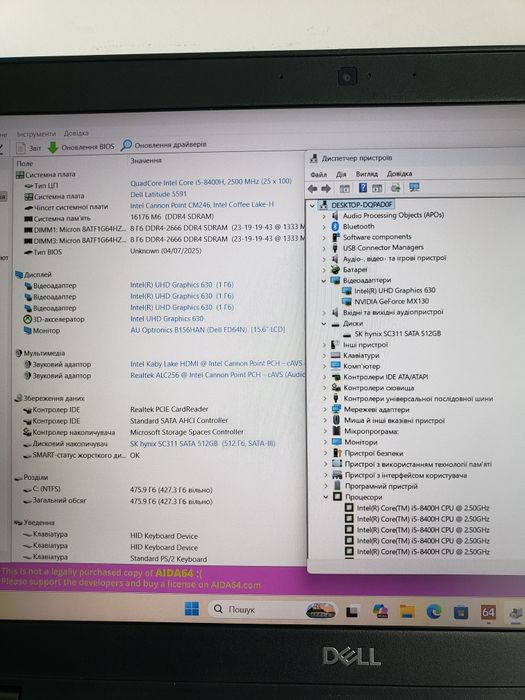Click the Мультимедіа speaker icon in AIDA64
Viewport: 525px width, 700px height.
[x=18, y=353]
